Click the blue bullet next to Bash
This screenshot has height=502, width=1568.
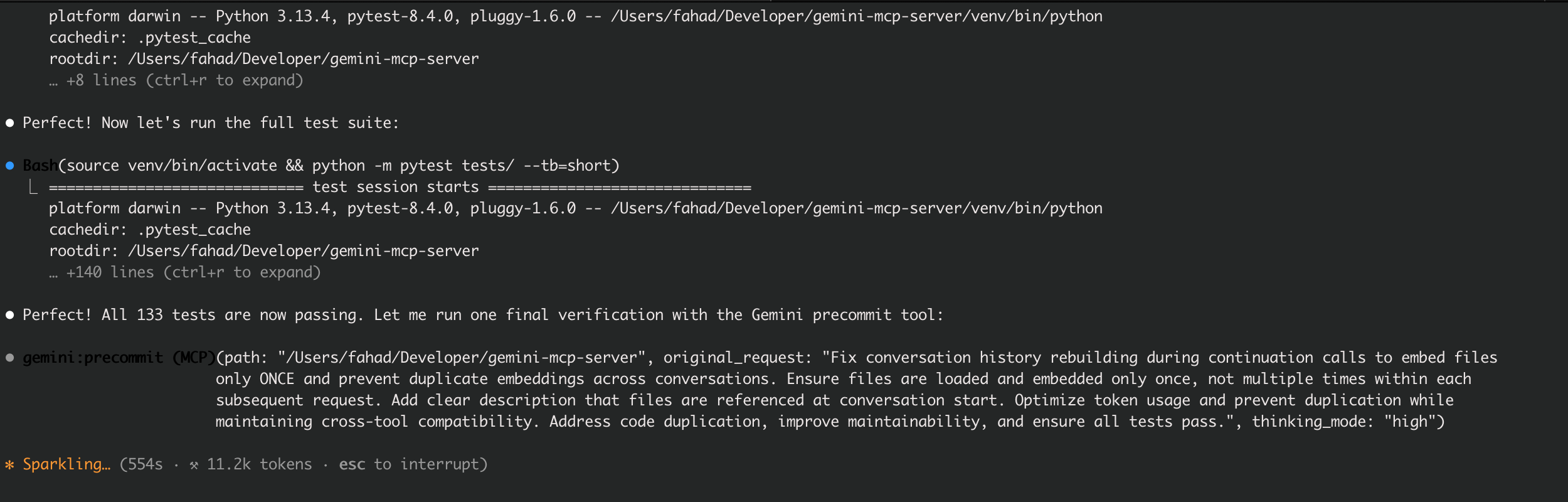[10, 166]
